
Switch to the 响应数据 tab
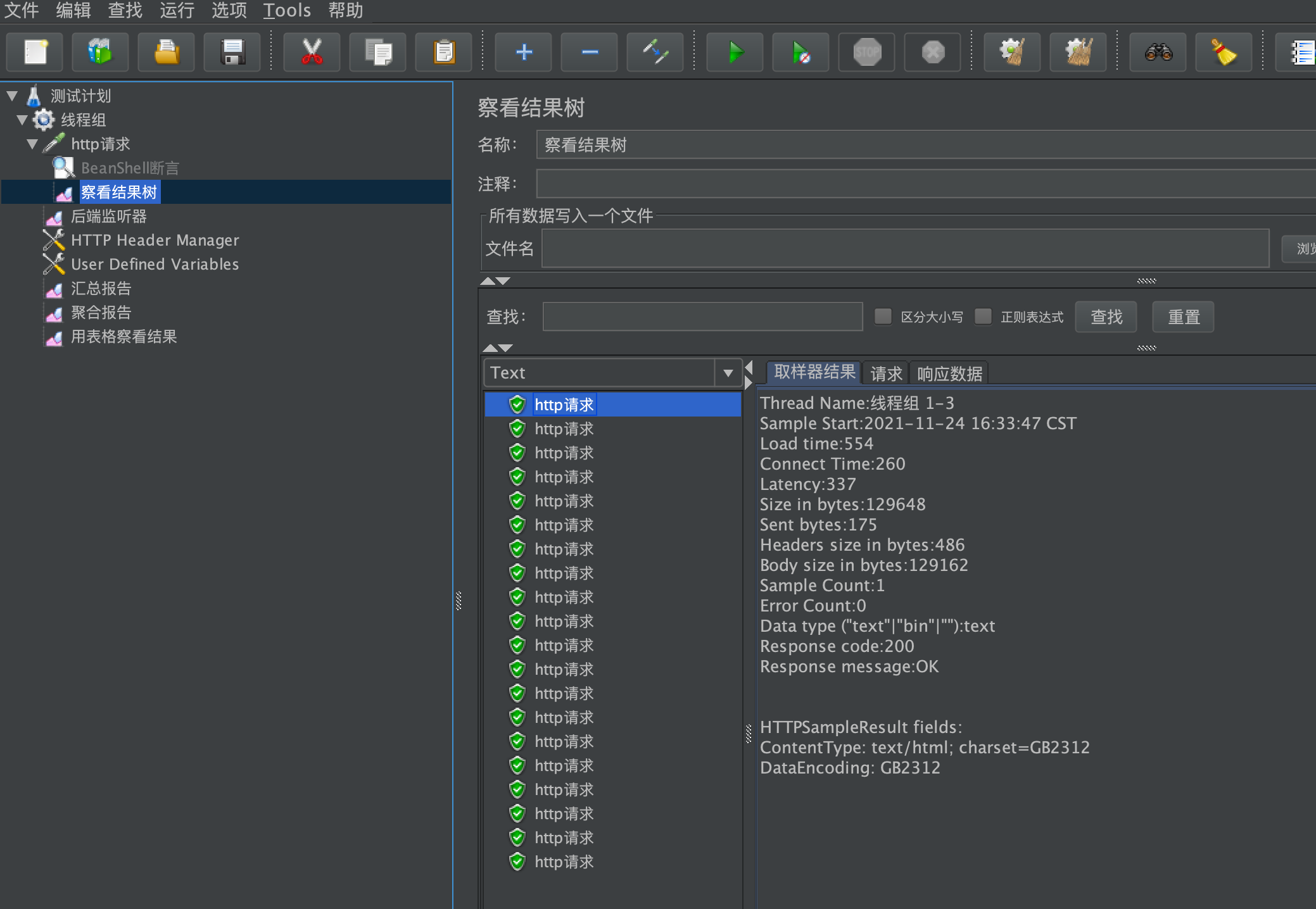[x=949, y=373]
